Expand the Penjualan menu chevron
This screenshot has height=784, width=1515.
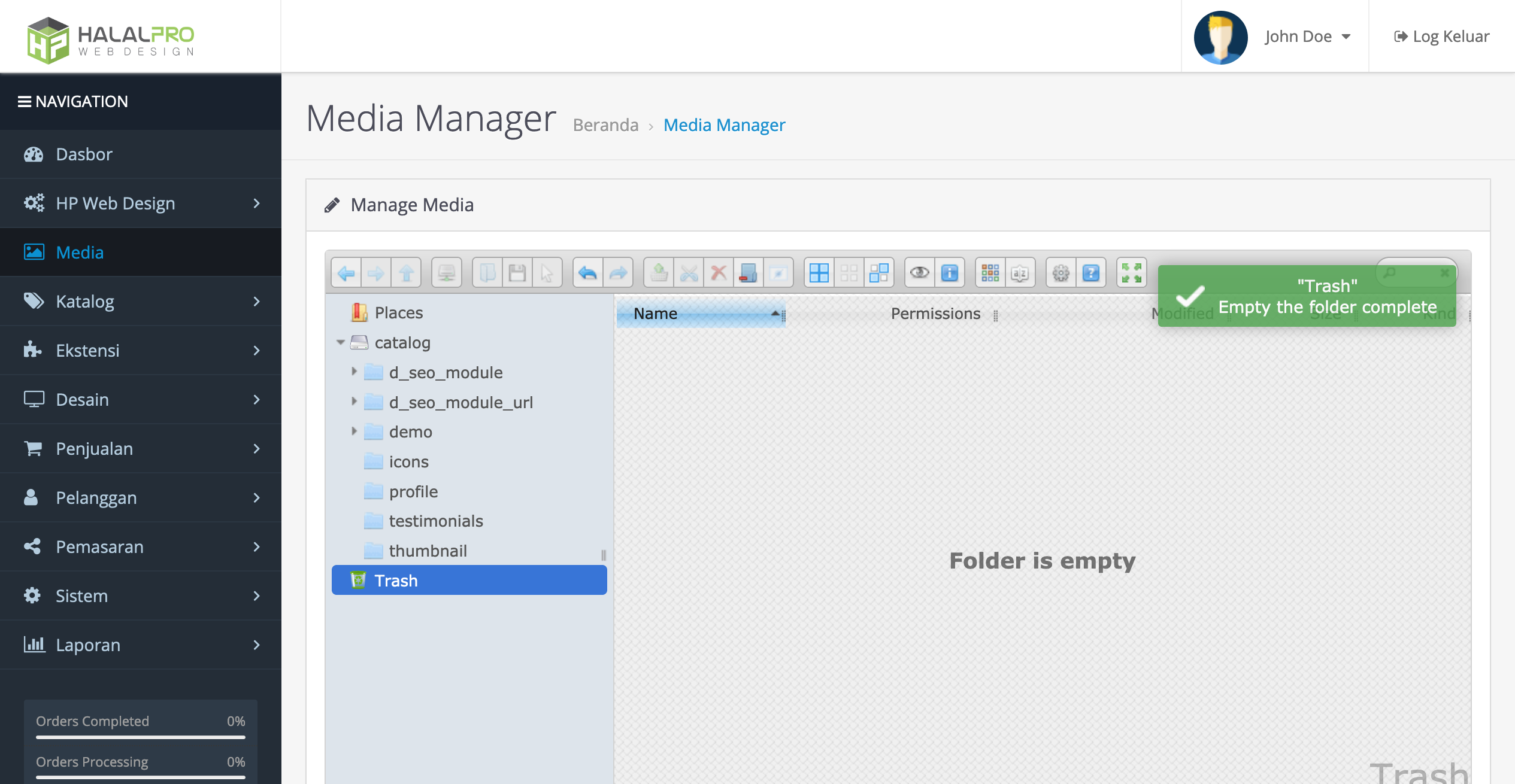coord(257,449)
